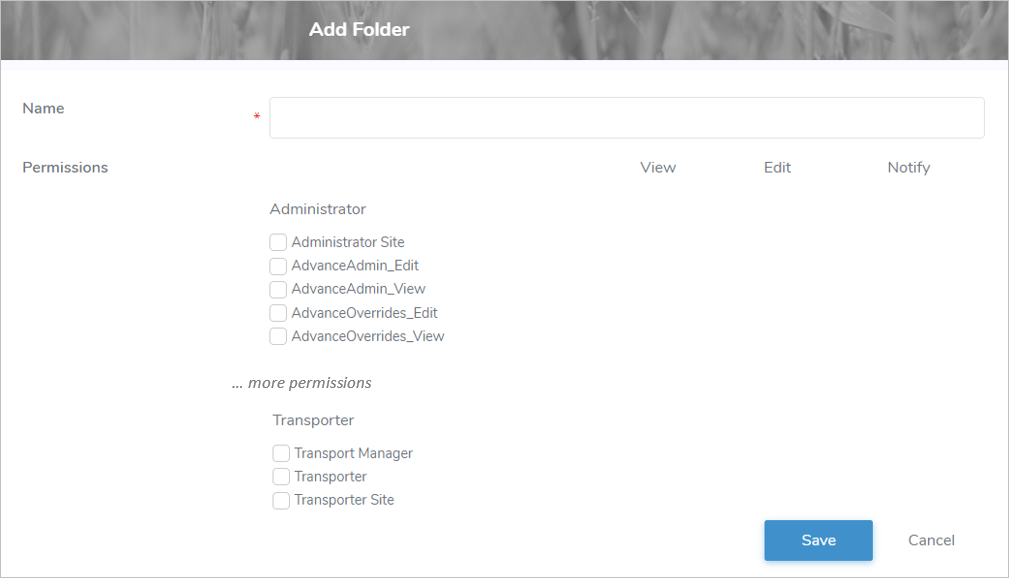1009x578 pixels.
Task: Check the Transporter Site permission
Action: tap(281, 500)
